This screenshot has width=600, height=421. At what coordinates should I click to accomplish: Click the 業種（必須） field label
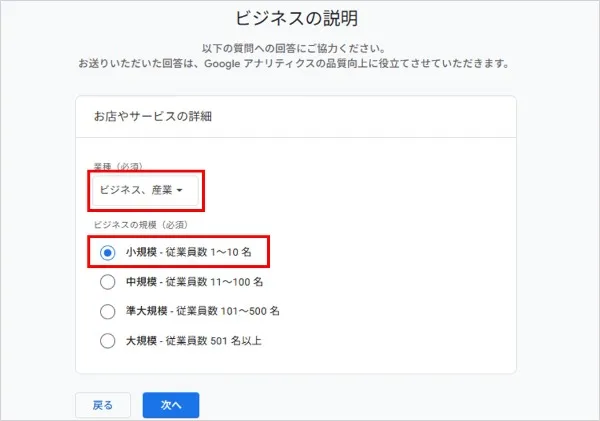click(x=118, y=165)
